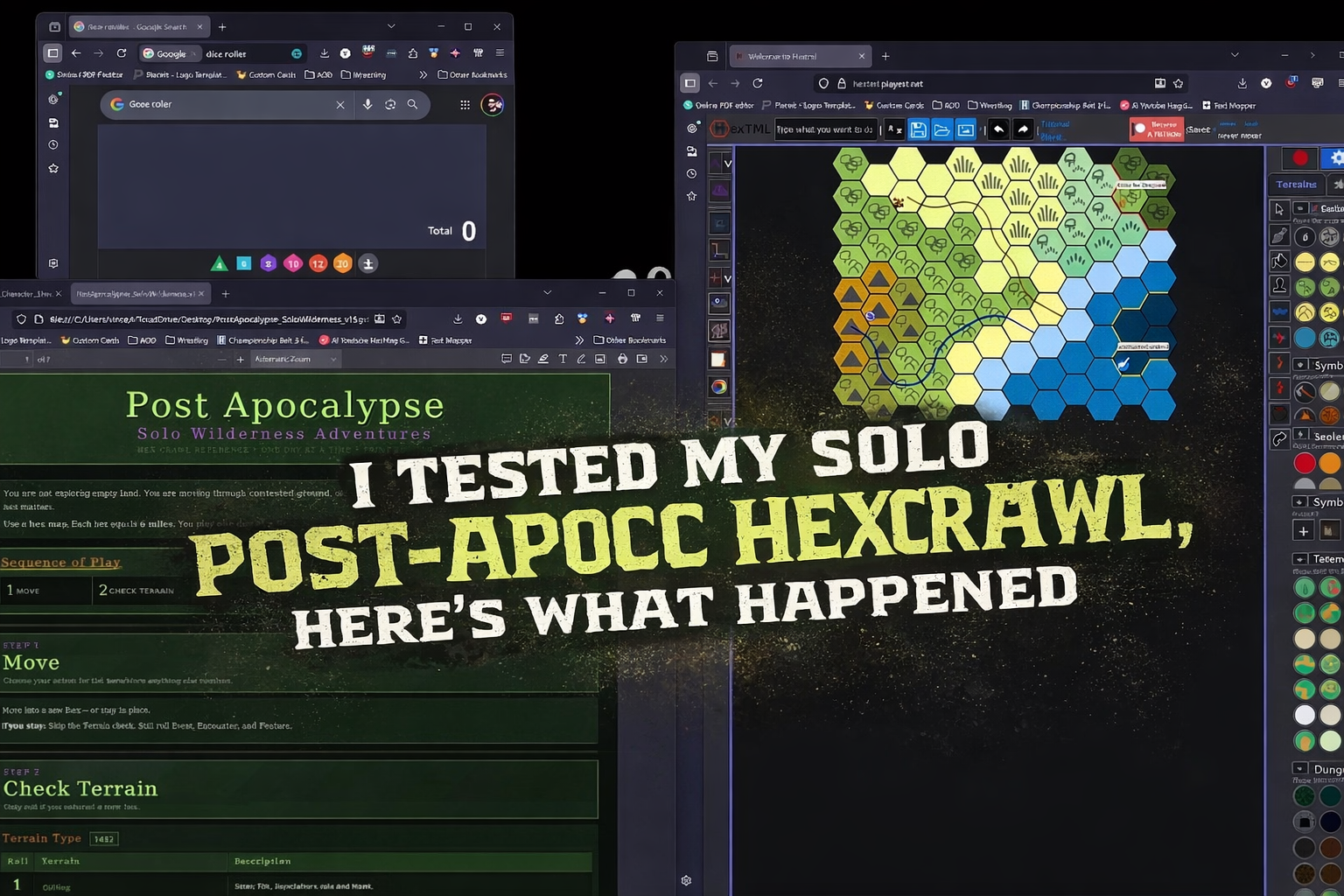Click the dice modifier plus/minus button
1344x896 pixels.
coord(368,263)
